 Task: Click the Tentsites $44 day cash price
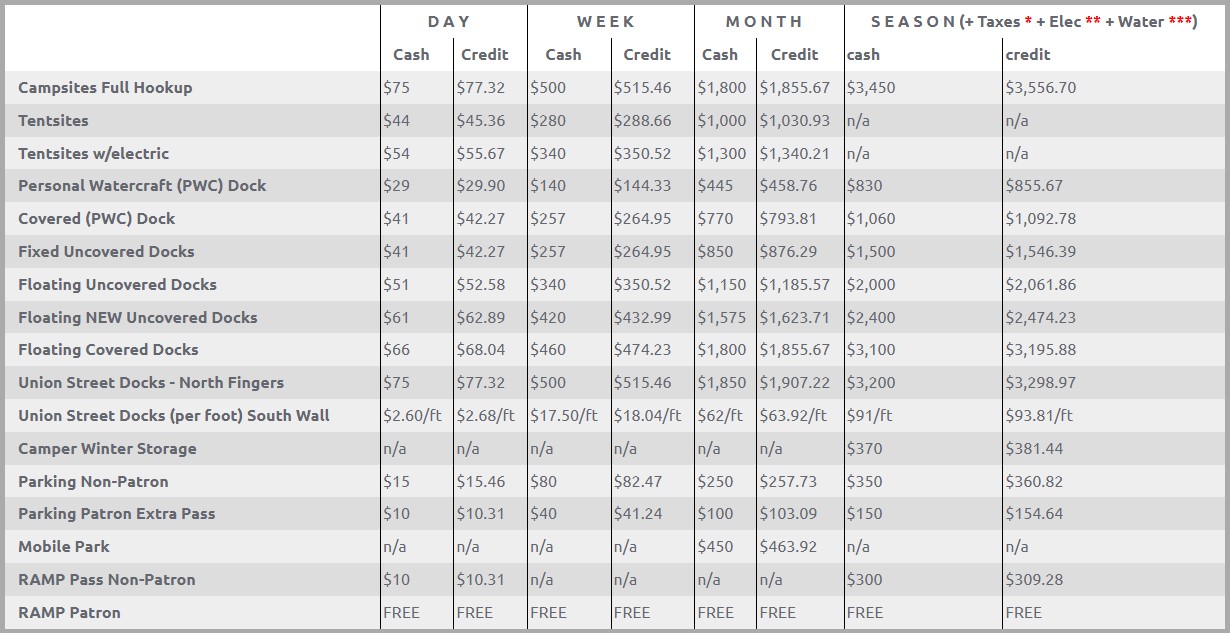coord(396,120)
